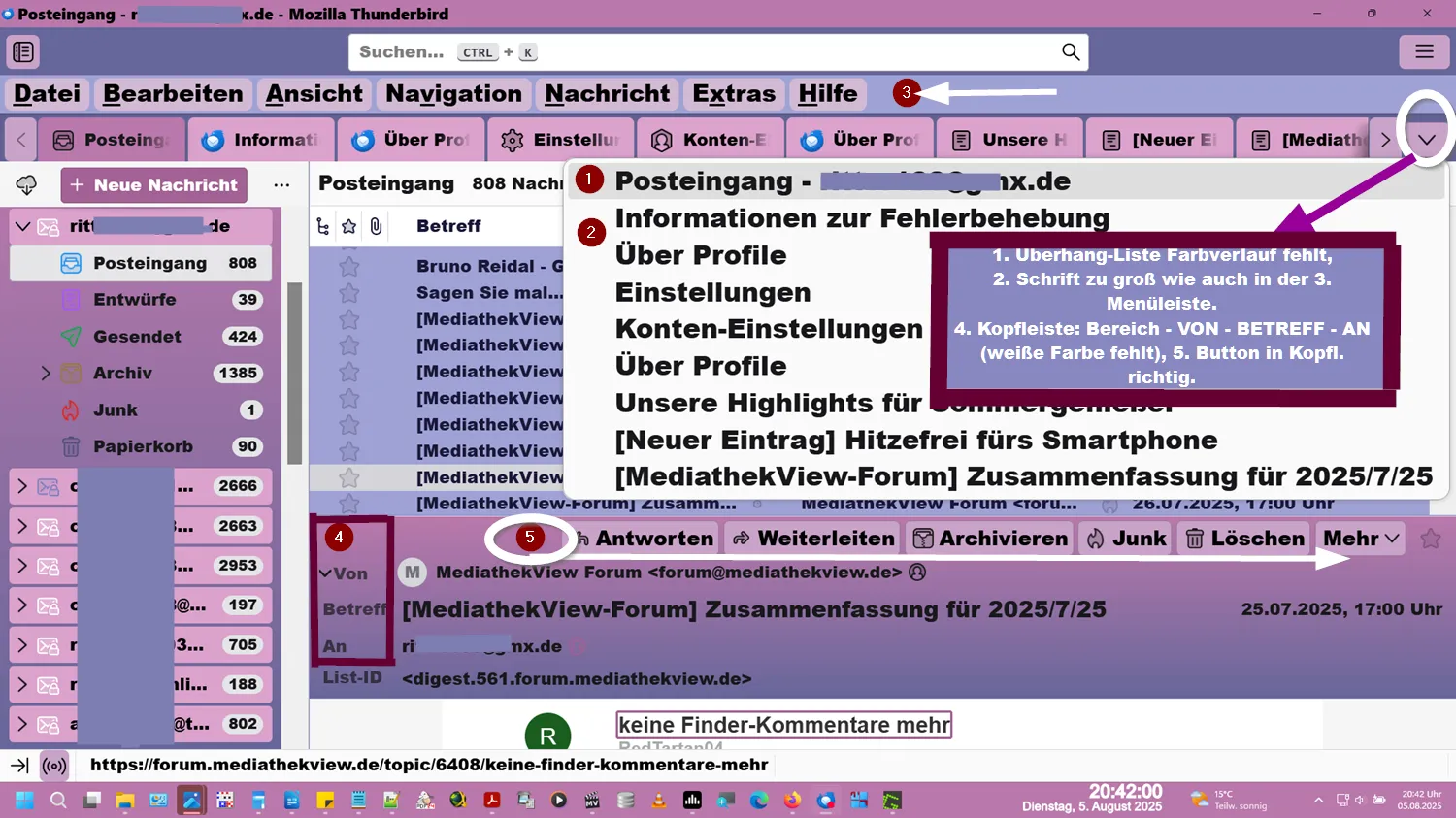Click the Weiterleiten button
The width and height of the screenshot is (1456, 818).
tap(813, 539)
